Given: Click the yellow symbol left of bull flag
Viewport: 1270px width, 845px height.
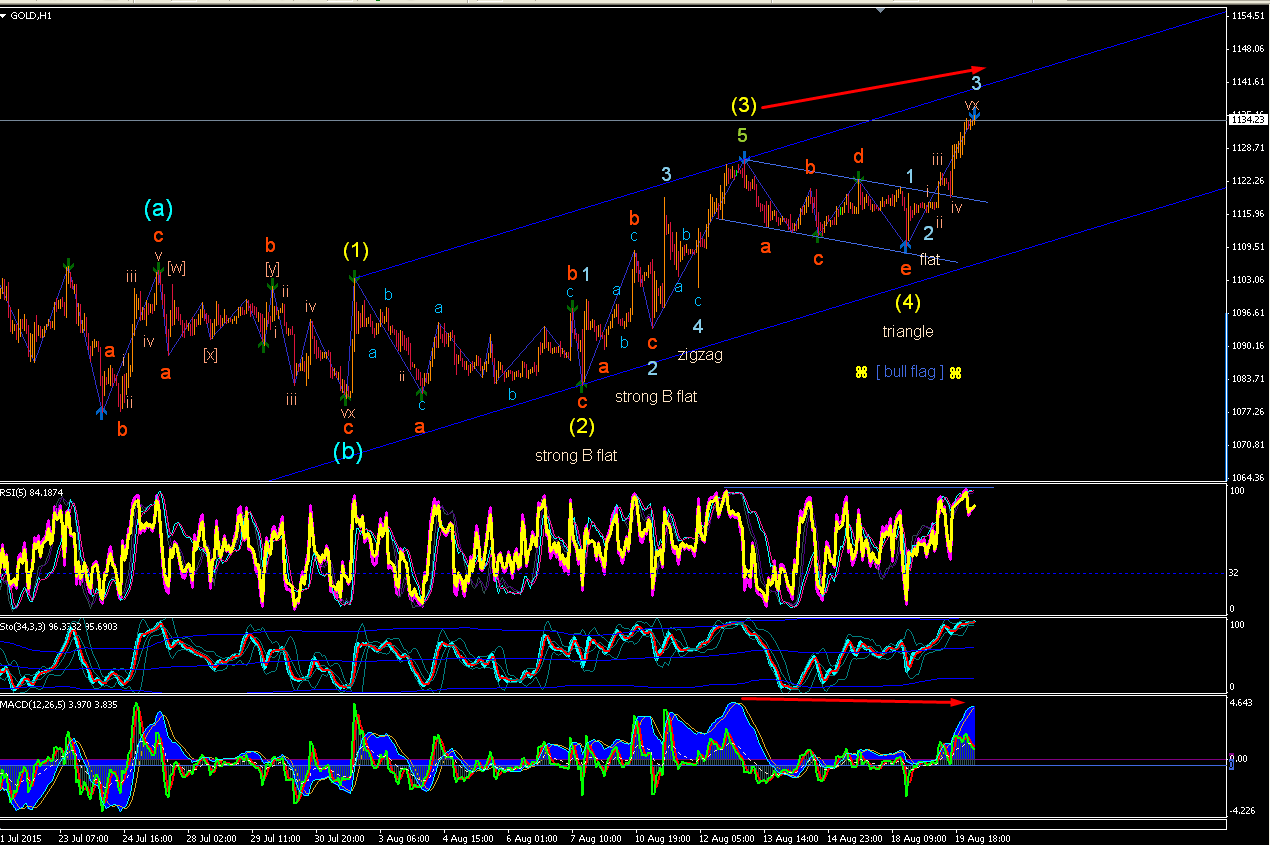Looking at the screenshot, I should click(x=861, y=372).
